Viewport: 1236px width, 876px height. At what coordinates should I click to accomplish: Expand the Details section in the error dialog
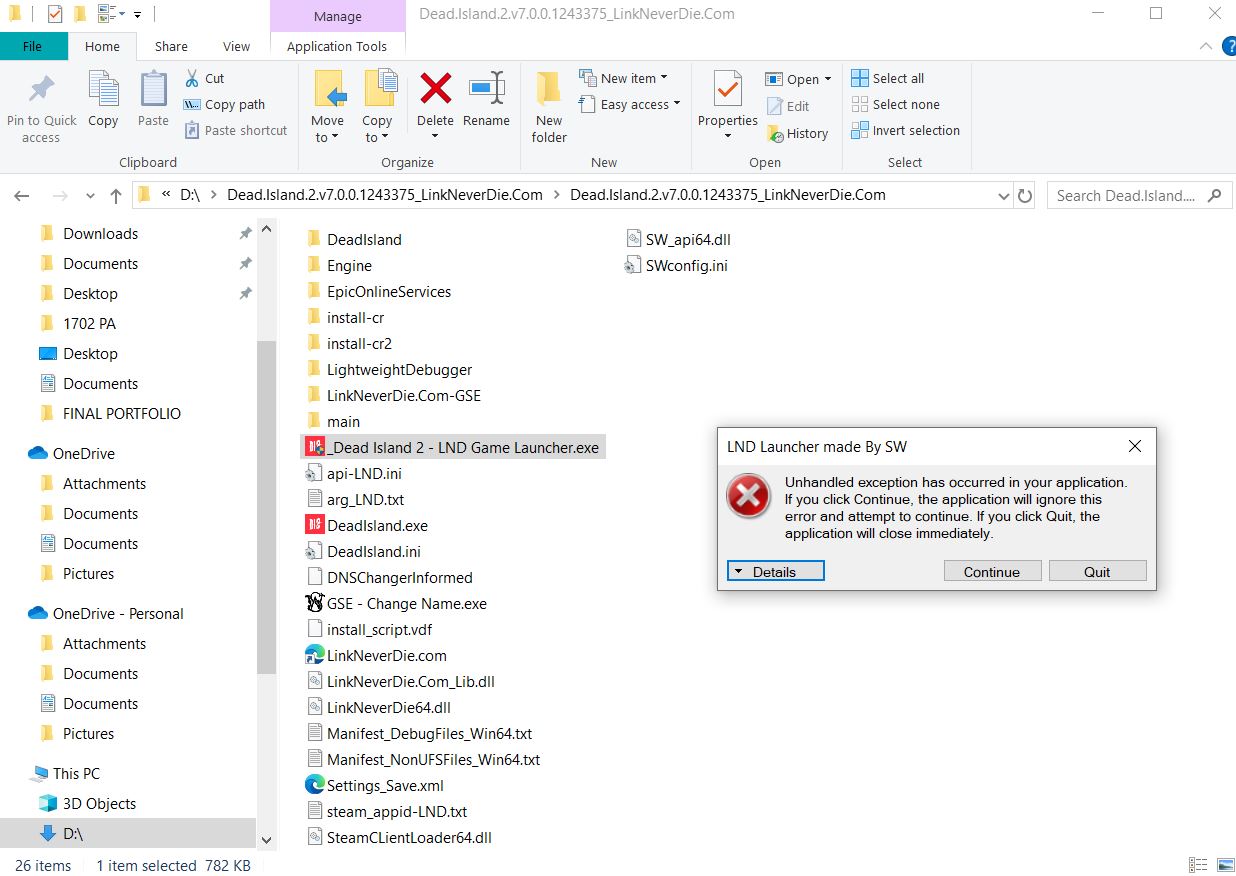tap(775, 570)
